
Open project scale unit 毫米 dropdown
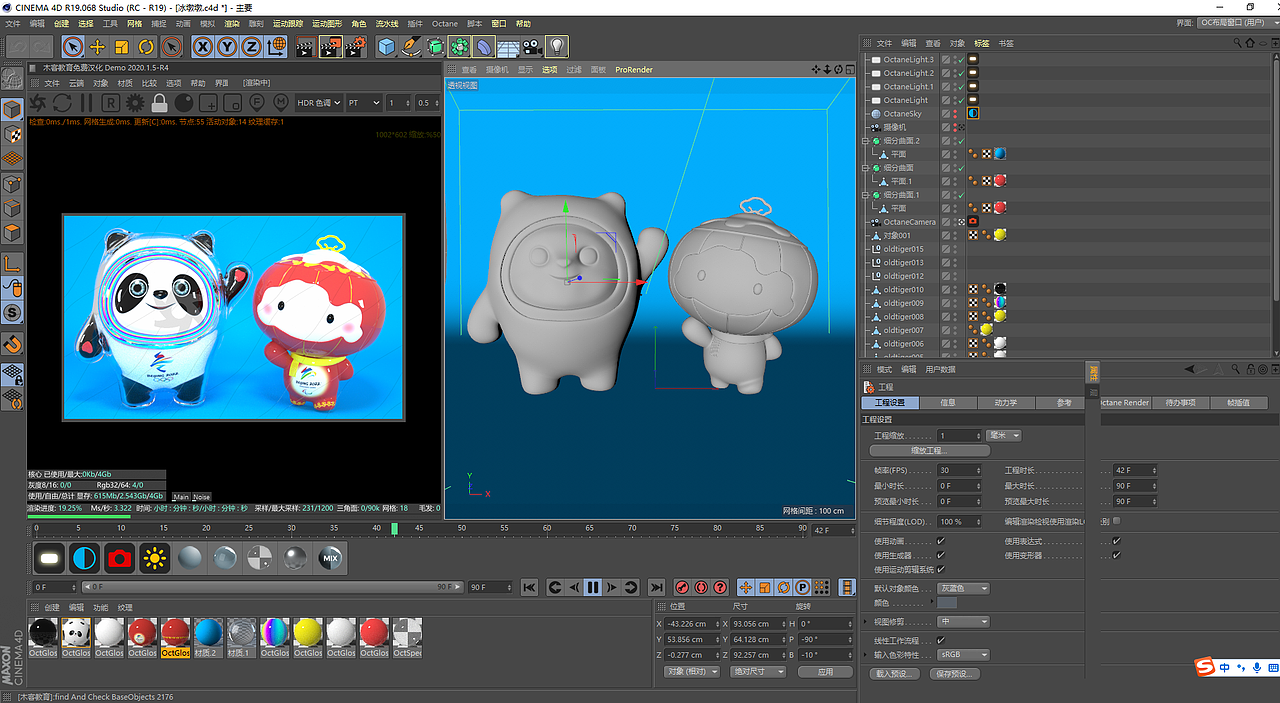[1003, 436]
